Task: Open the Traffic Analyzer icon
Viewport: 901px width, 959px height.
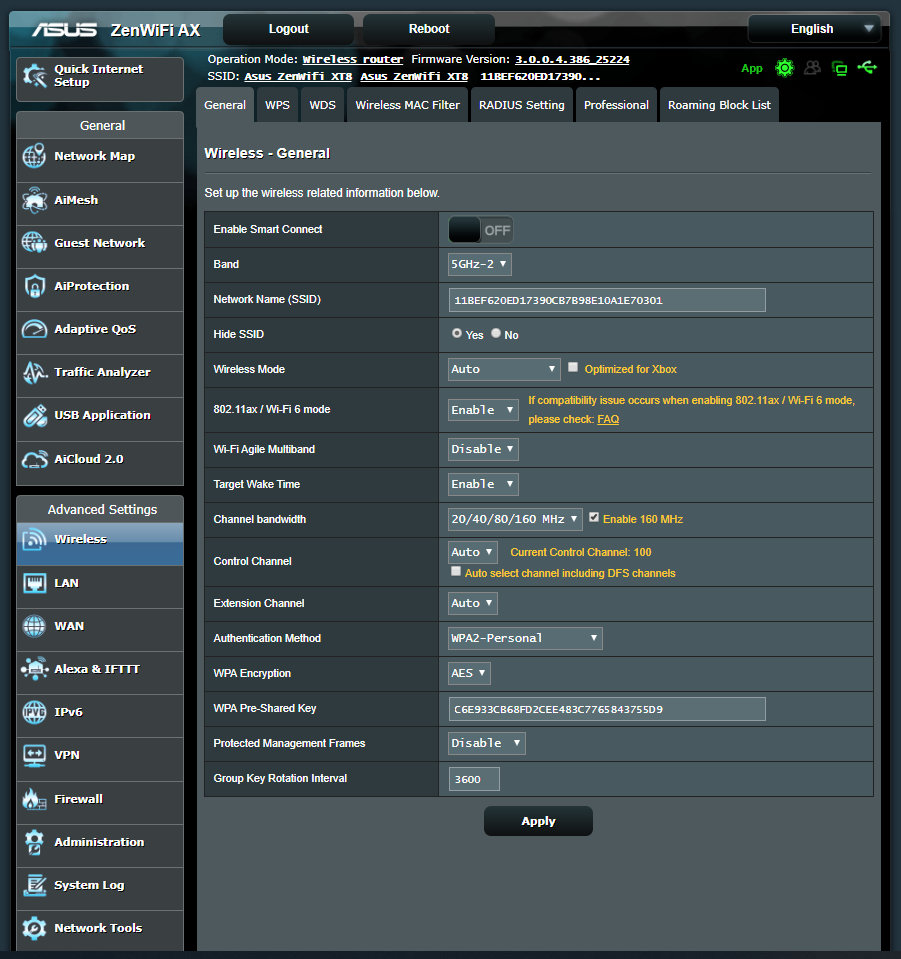Action: point(34,372)
